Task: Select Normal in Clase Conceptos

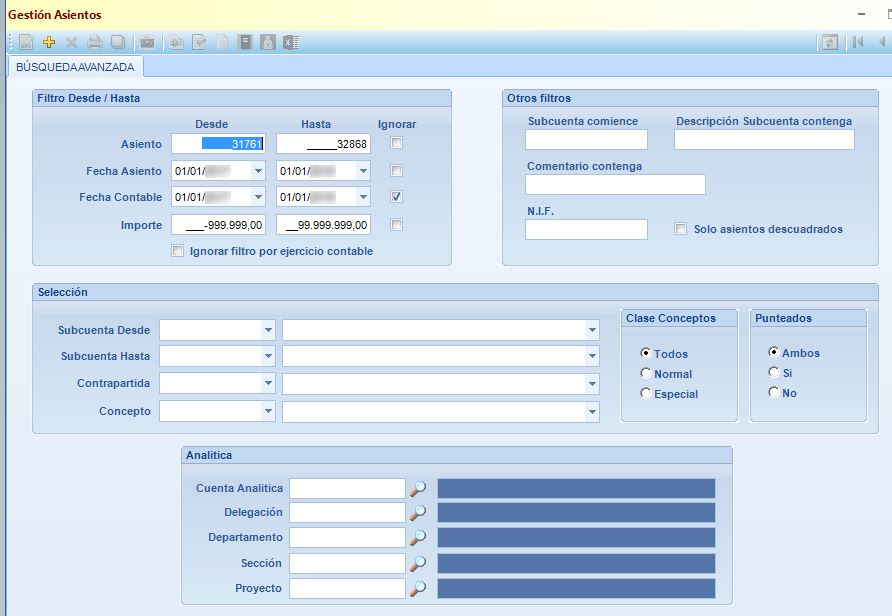Action: 645,373
